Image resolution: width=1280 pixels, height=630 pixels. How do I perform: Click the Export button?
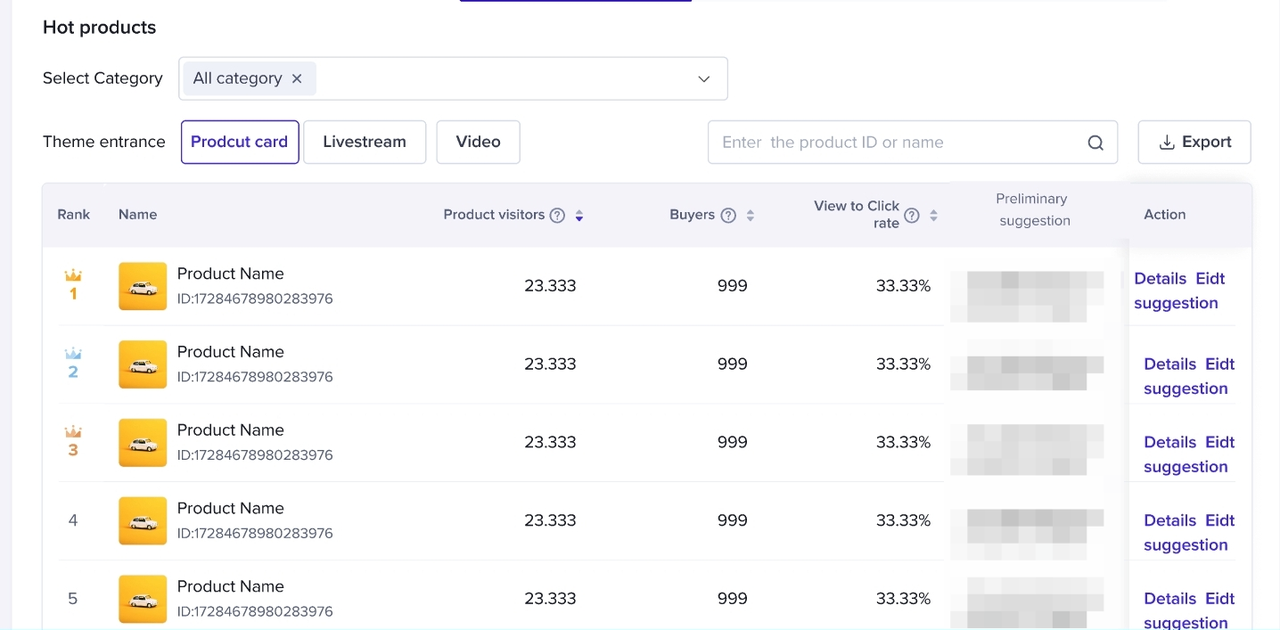1194,142
